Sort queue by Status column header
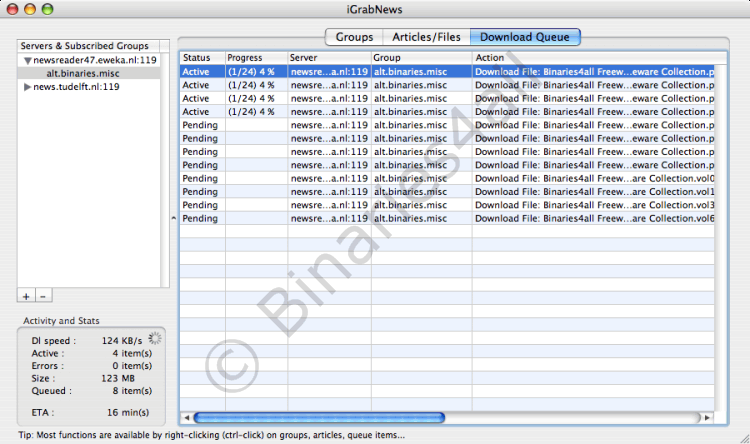This screenshot has width=750, height=444. point(202,57)
